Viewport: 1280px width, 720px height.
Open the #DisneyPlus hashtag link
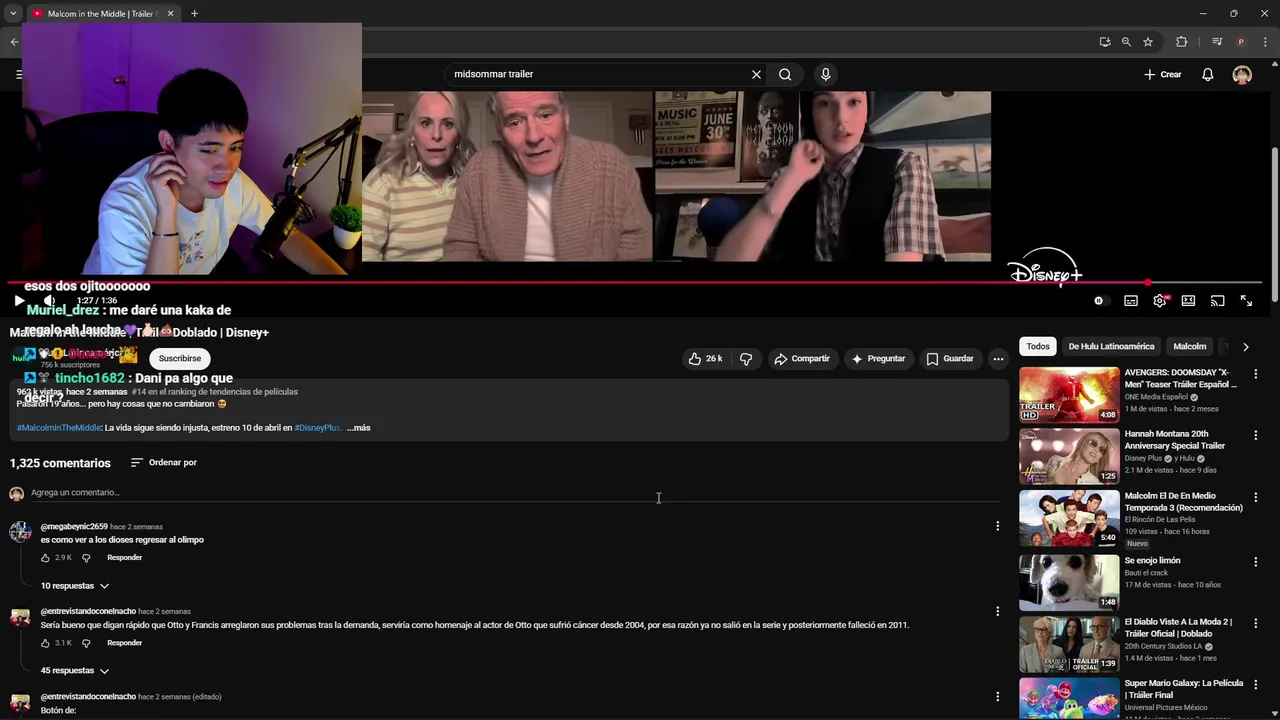[x=318, y=428]
